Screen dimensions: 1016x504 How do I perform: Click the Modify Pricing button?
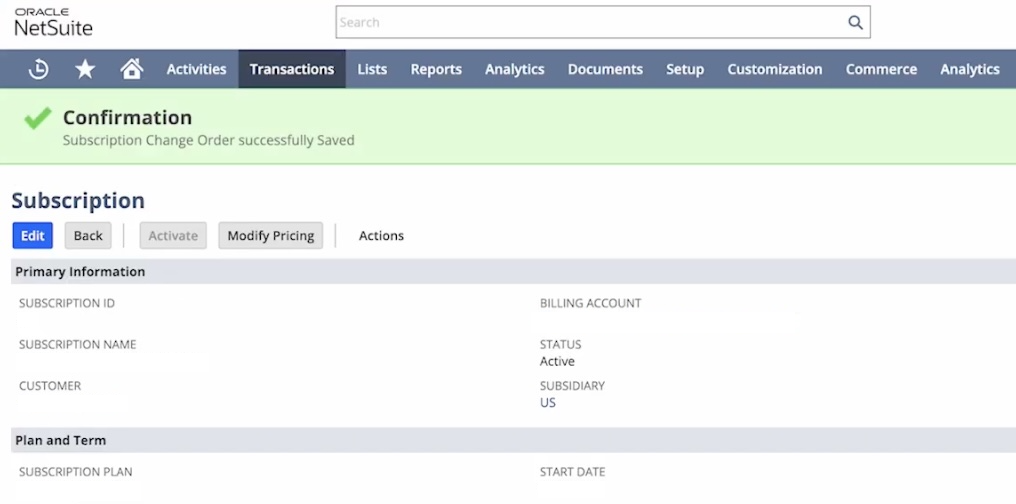(270, 235)
